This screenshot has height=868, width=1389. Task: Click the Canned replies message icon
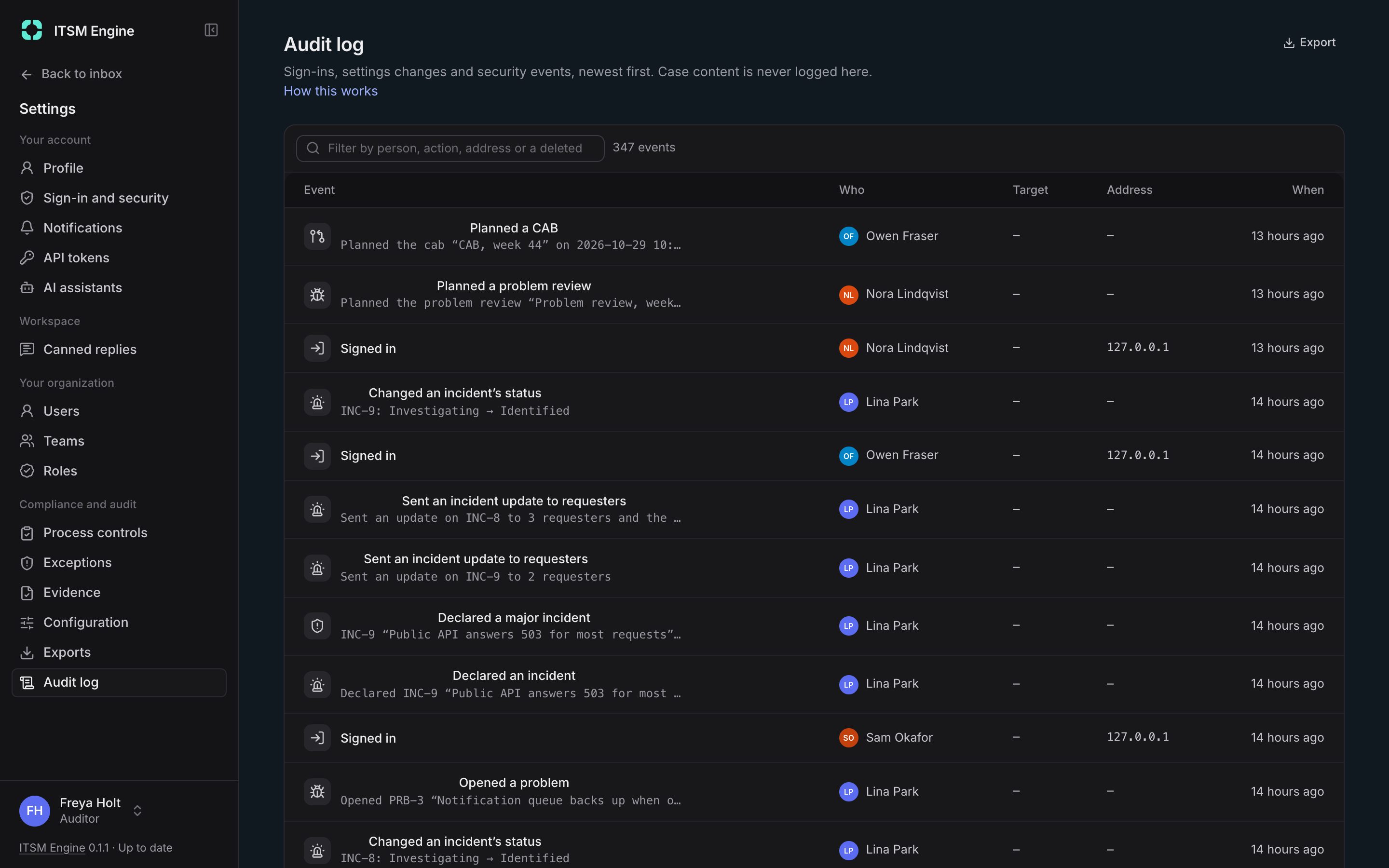pyautogui.click(x=27, y=350)
